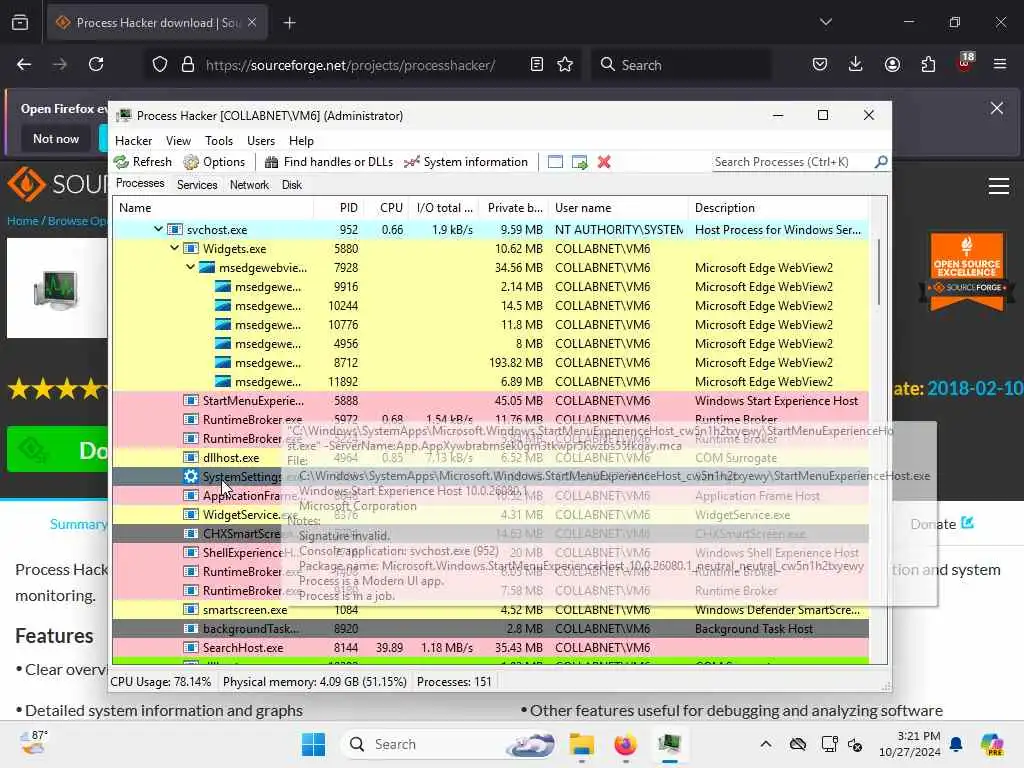Select msedgewebview process with PID 8712
The height and width of the screenshot is (768, 1024).
[490, 362]
